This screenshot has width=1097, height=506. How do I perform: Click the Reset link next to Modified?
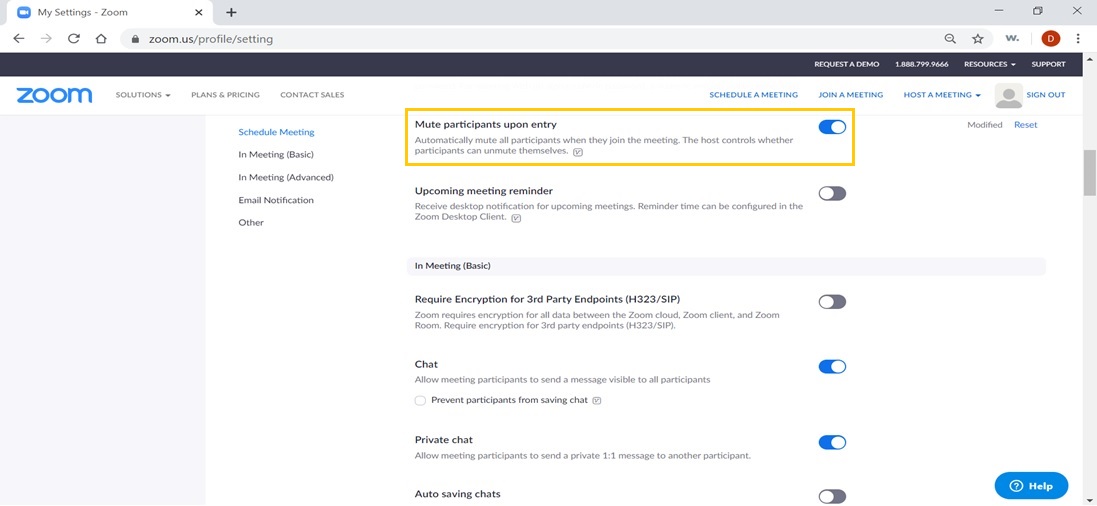(1025, 125)
